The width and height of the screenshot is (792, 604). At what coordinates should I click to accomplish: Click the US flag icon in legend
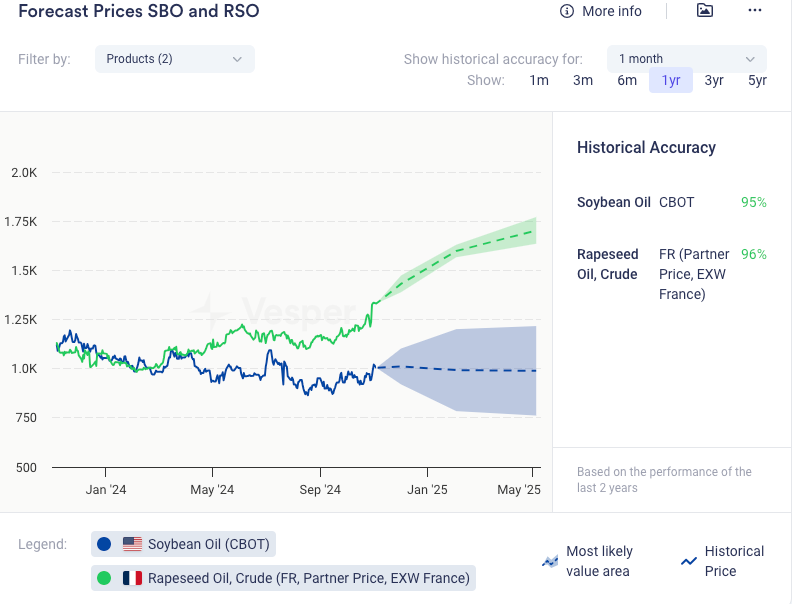click(x=132, y=545)
